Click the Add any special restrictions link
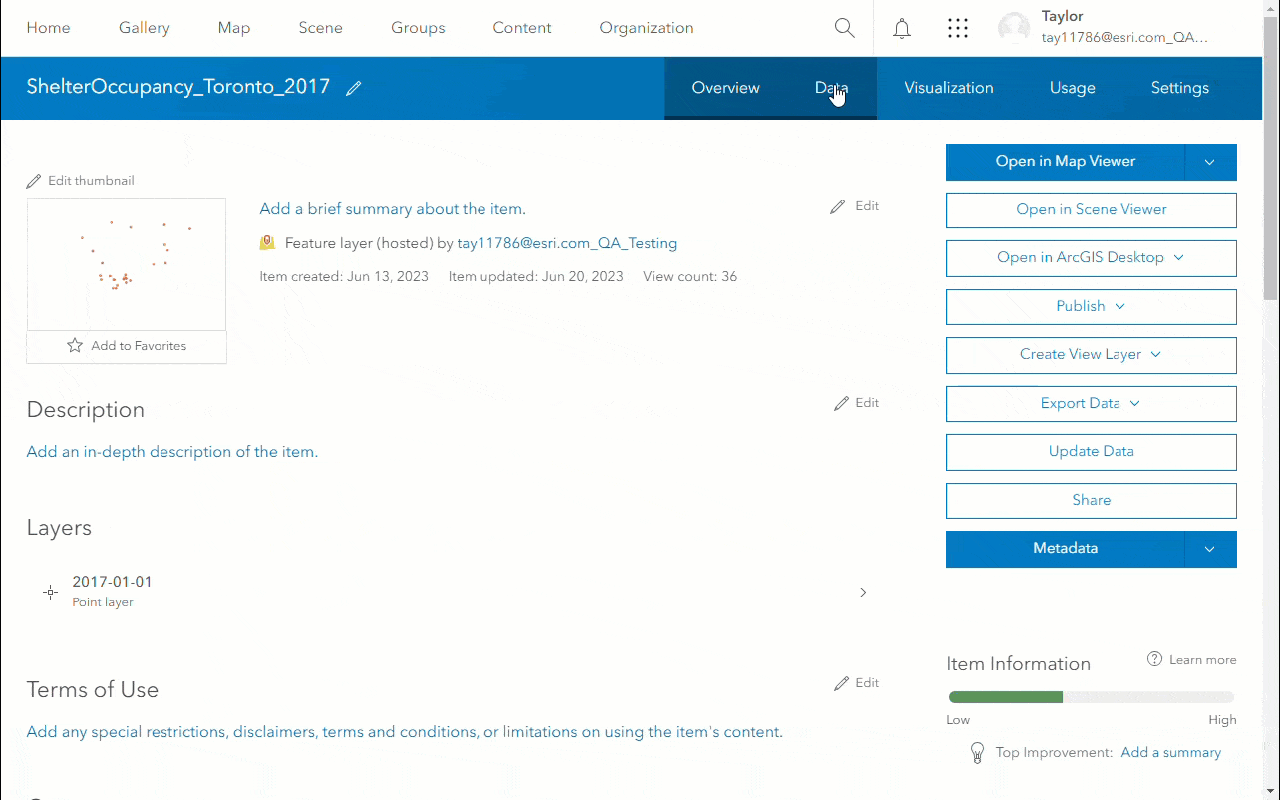The width and height of the screenshot is (1280, 800). [x=404, y=732]
